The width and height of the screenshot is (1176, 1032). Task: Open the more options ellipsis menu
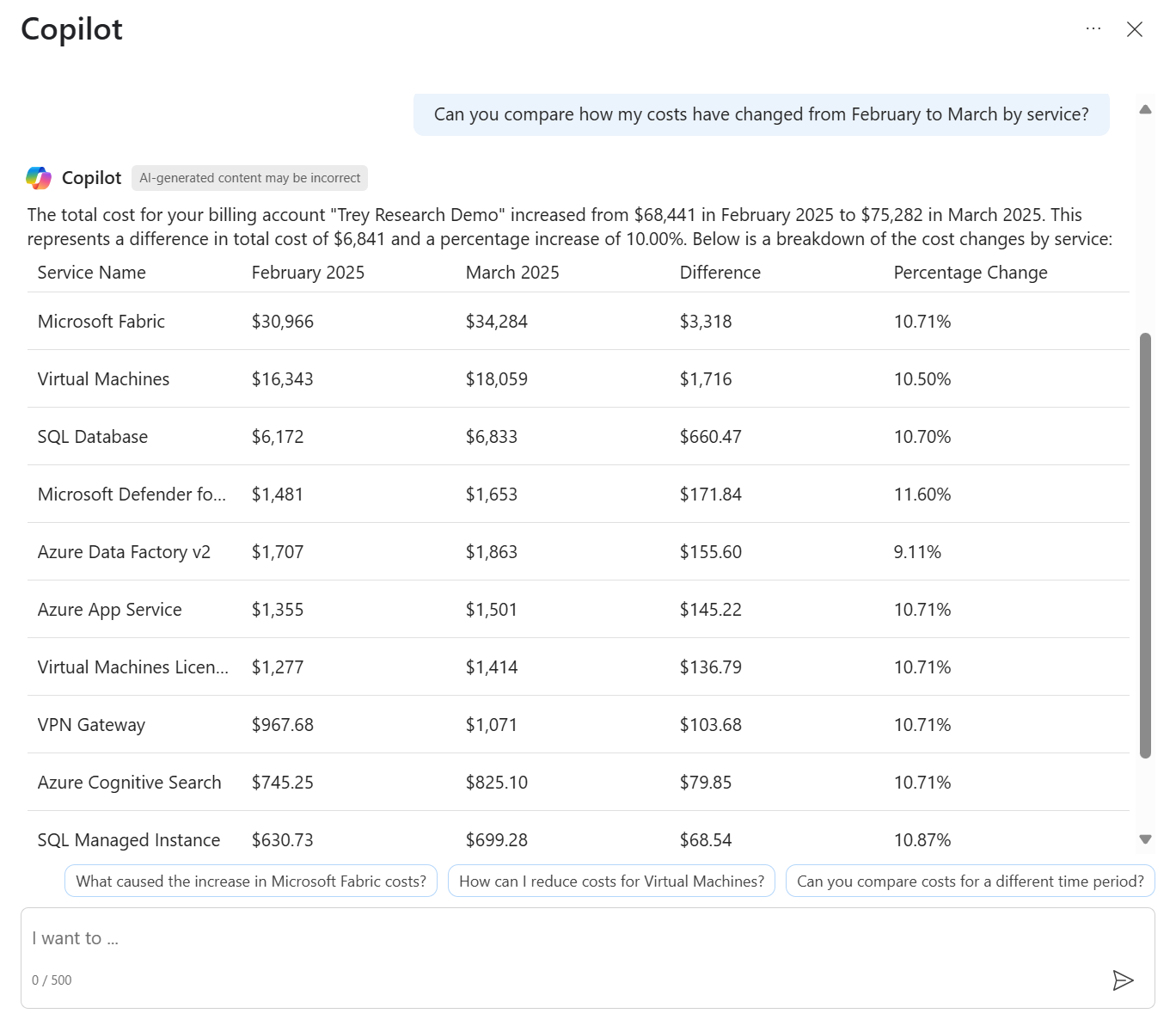tap(1093, 29)
